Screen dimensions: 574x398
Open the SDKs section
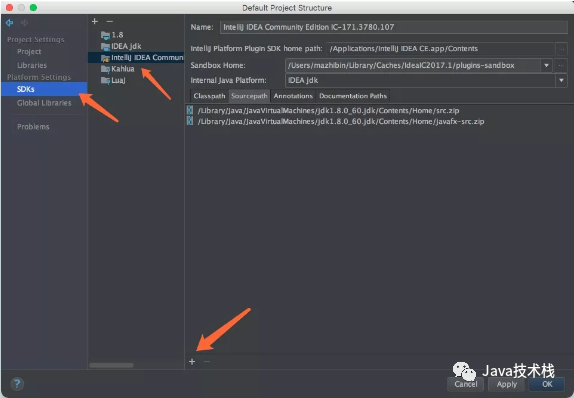tap(44, 89)
